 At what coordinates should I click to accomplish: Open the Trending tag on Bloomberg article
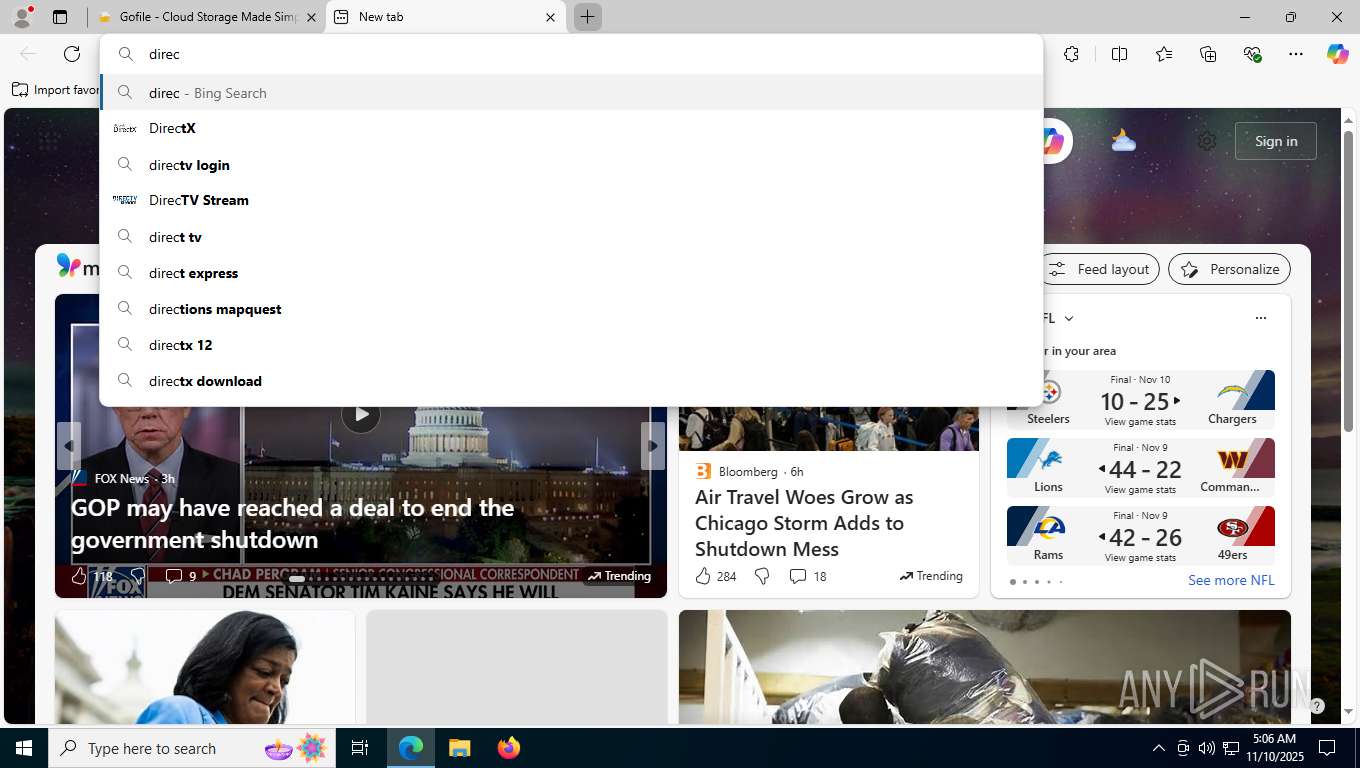point(931,576)
